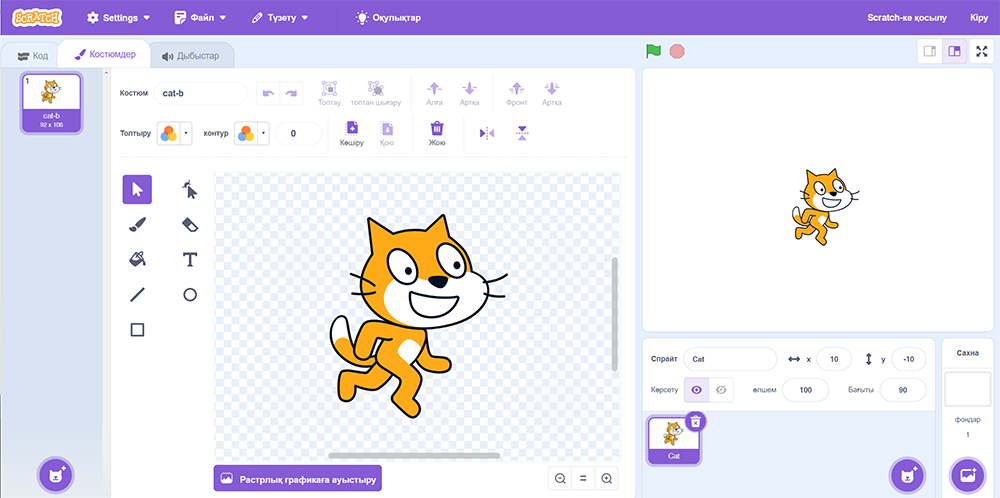Select the Circle tool
Screen dimensions: 1000x498
pyautogui.click(x=189, y=294)
